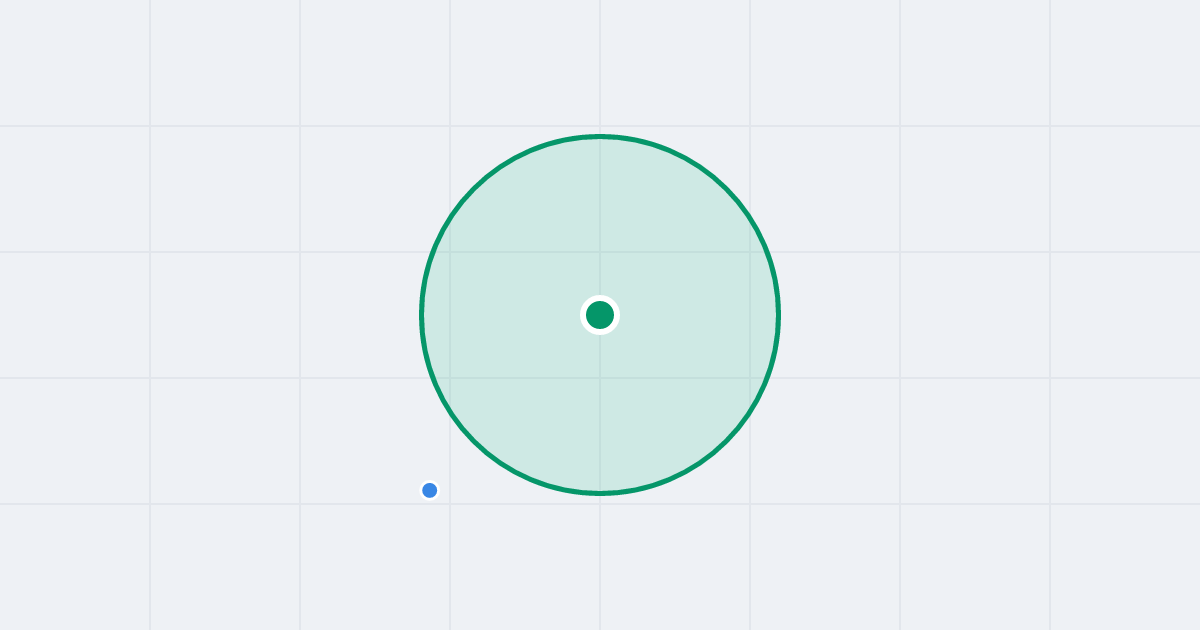Click the green center point of the circle

point(600,315)
